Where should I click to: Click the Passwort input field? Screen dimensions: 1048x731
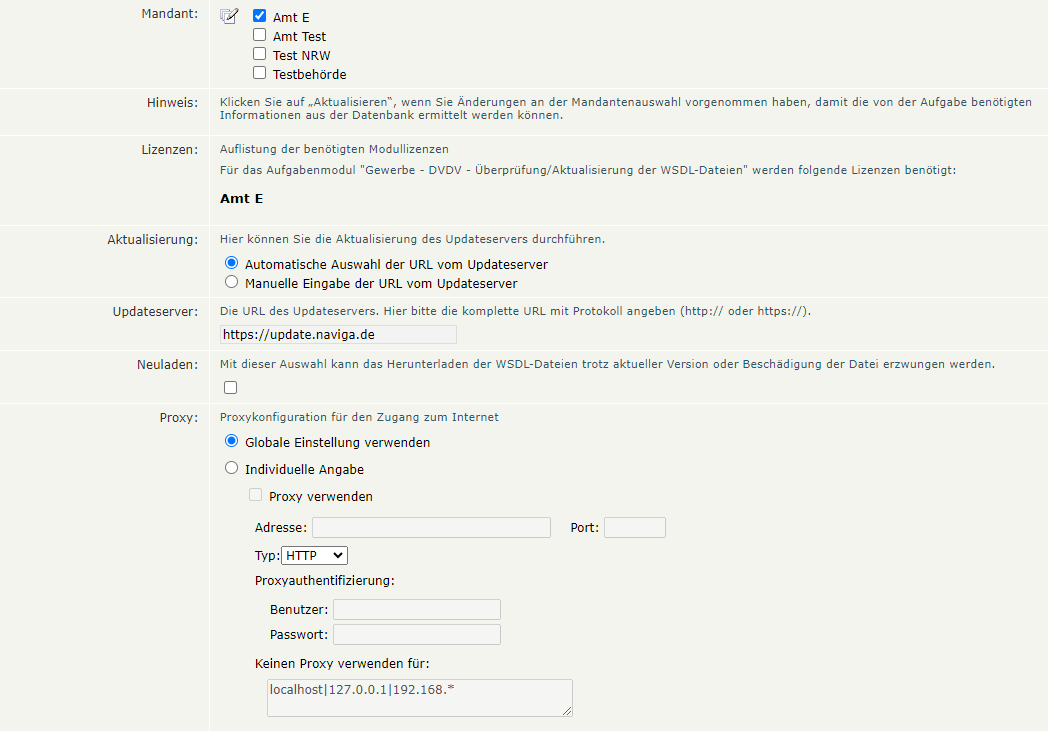click(x=416, y=634)
